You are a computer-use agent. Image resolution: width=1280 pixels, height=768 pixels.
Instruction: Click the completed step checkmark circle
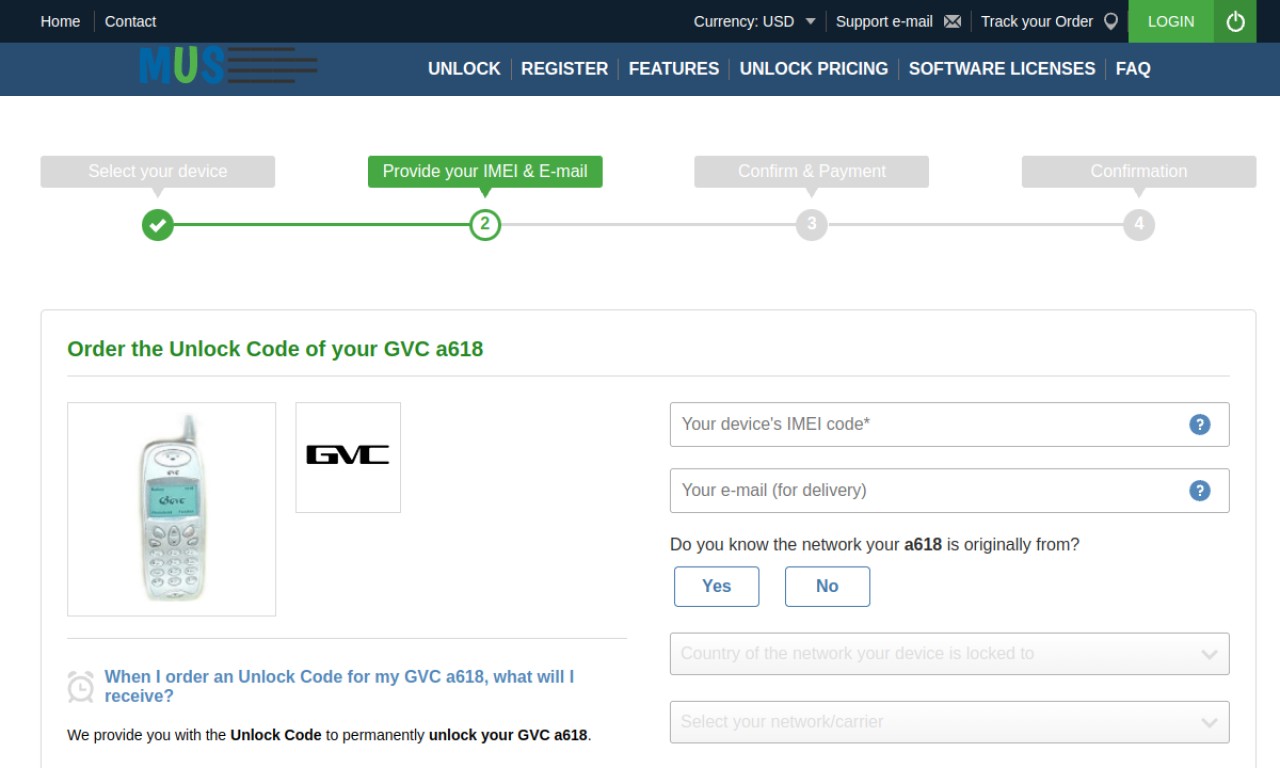[x=157, y=224]
